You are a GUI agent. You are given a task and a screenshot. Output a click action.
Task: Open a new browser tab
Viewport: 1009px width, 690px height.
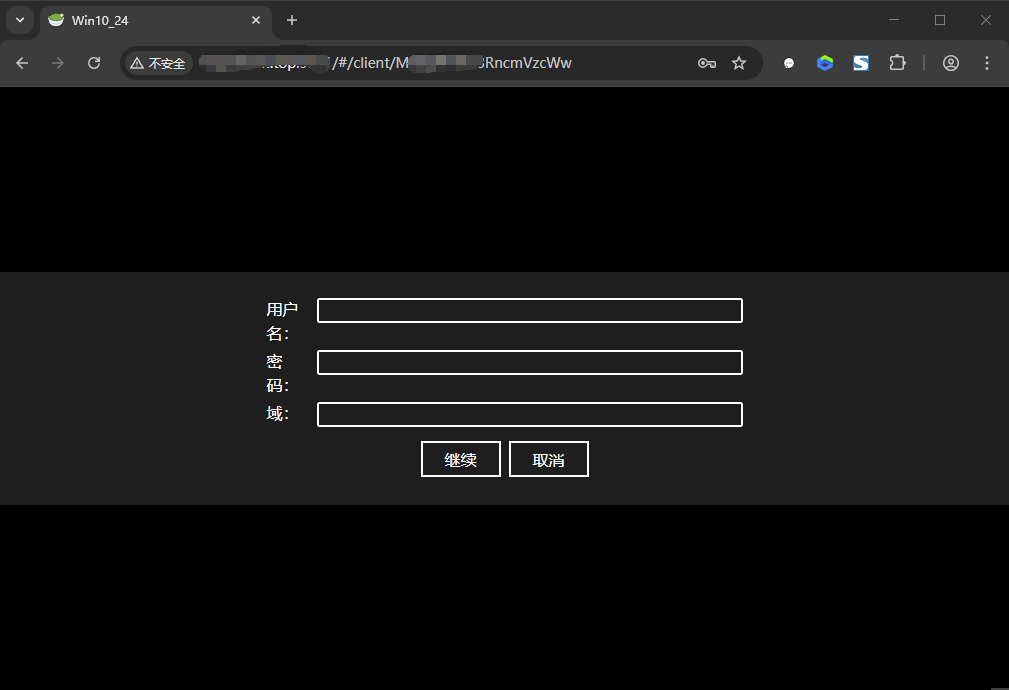point(292,20)
